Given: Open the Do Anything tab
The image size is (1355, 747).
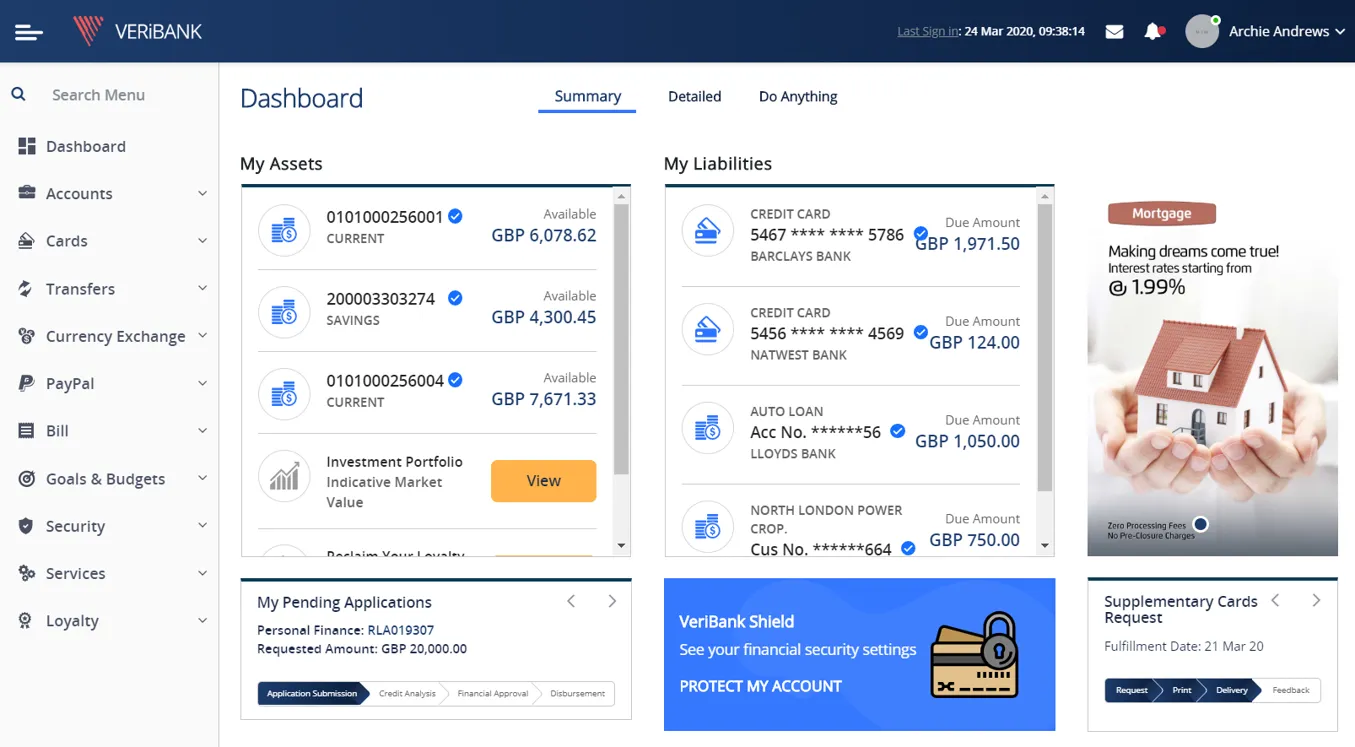Looking at the screenshot, I should (x=798, y=97).
